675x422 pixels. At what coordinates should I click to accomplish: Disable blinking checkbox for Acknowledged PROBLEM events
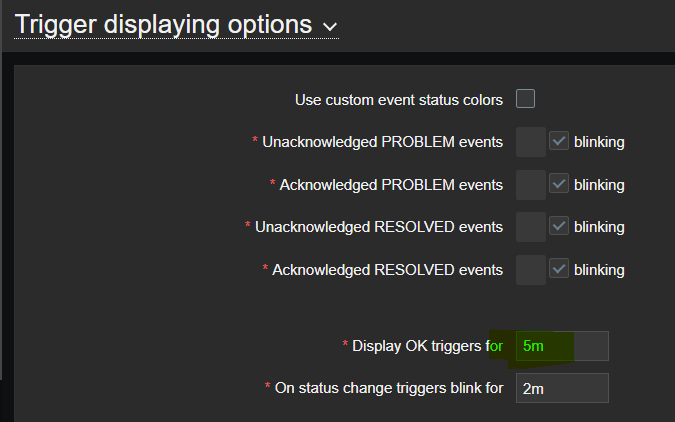pyautogui.click(x=559, y=185)
